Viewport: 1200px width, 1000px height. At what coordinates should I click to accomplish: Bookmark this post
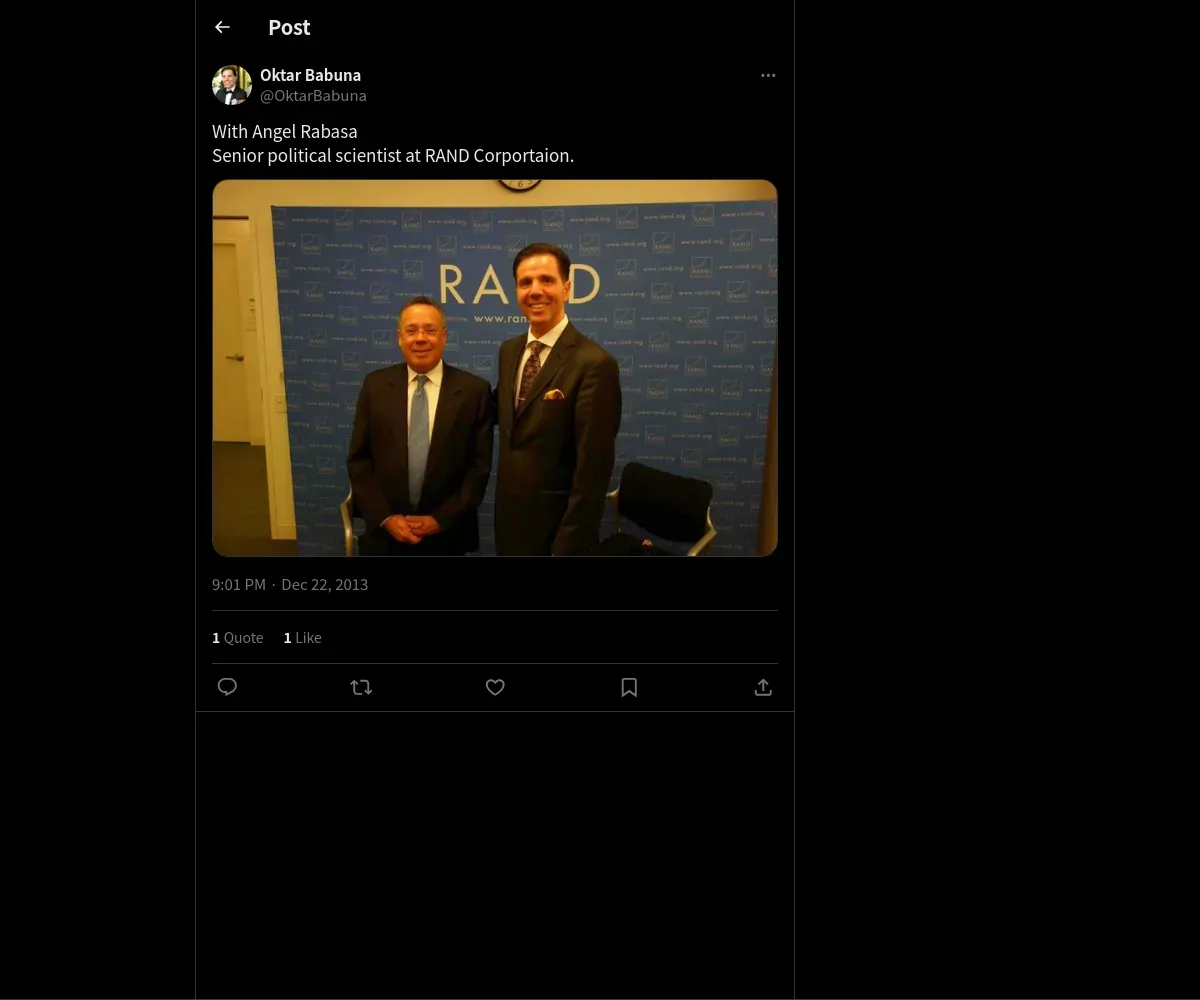pyautogui.click(x=629, y=687)
